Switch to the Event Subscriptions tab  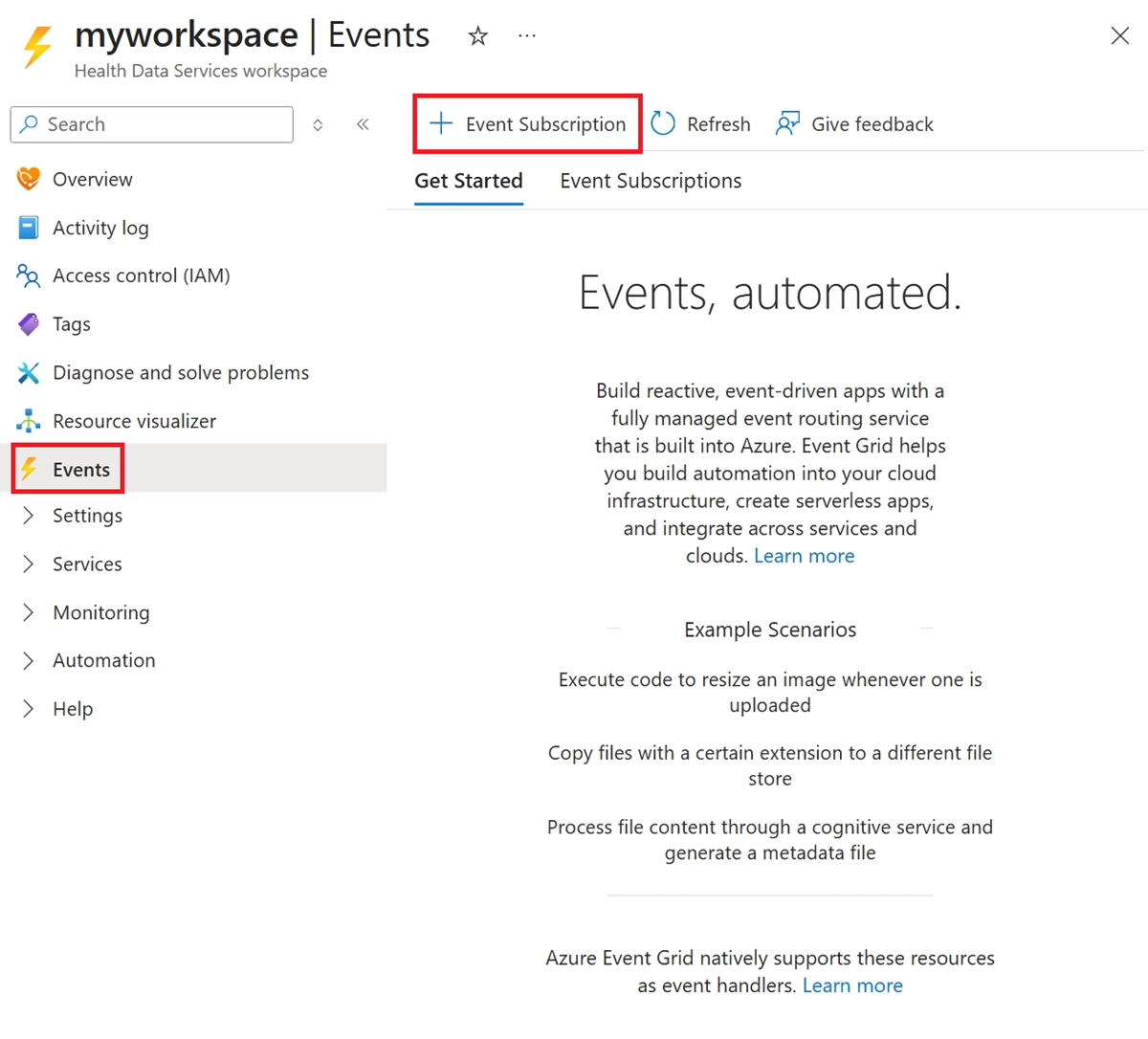[x=651, y=181]
